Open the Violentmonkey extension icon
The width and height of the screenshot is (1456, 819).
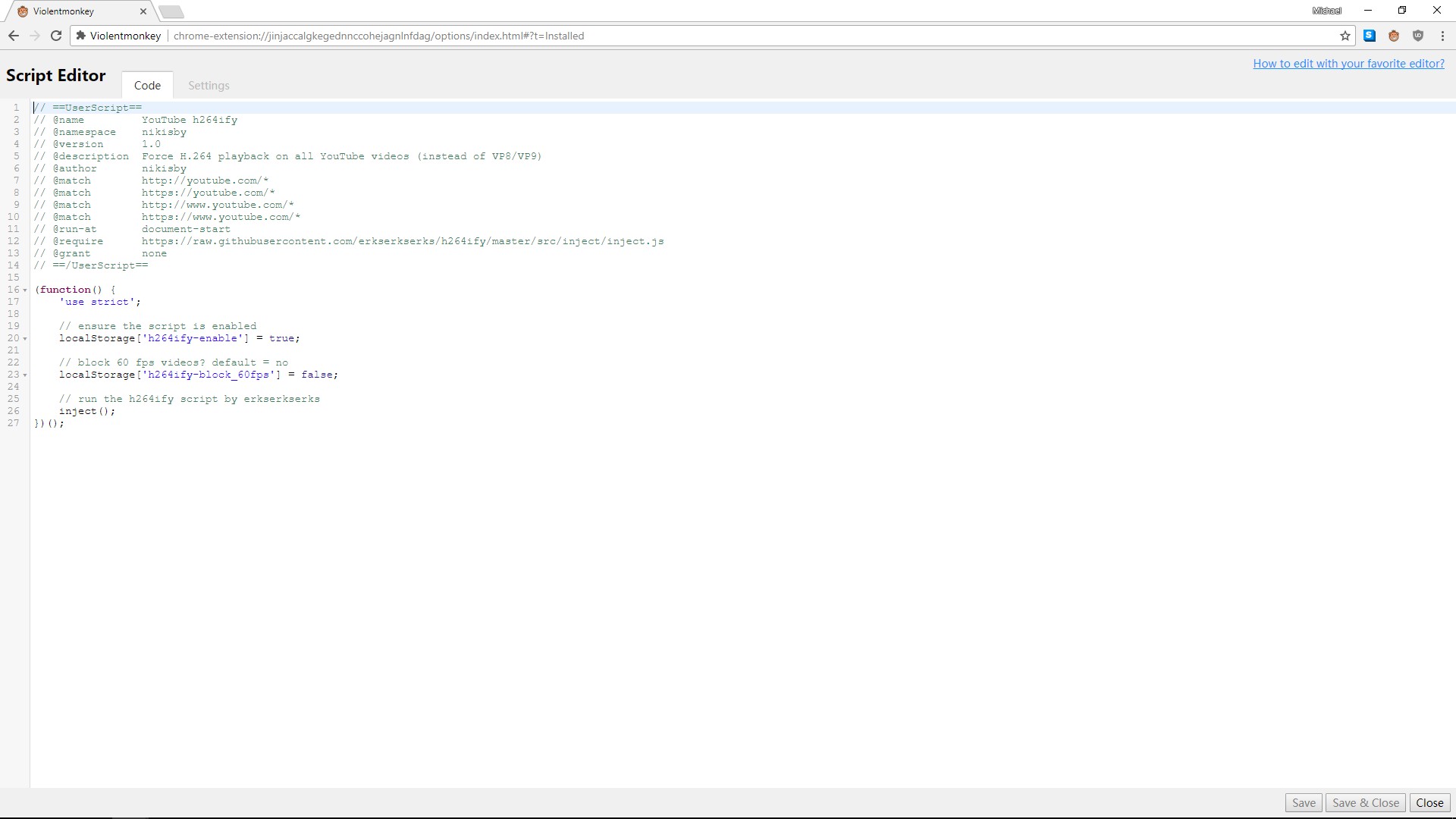coord(1395,36)
